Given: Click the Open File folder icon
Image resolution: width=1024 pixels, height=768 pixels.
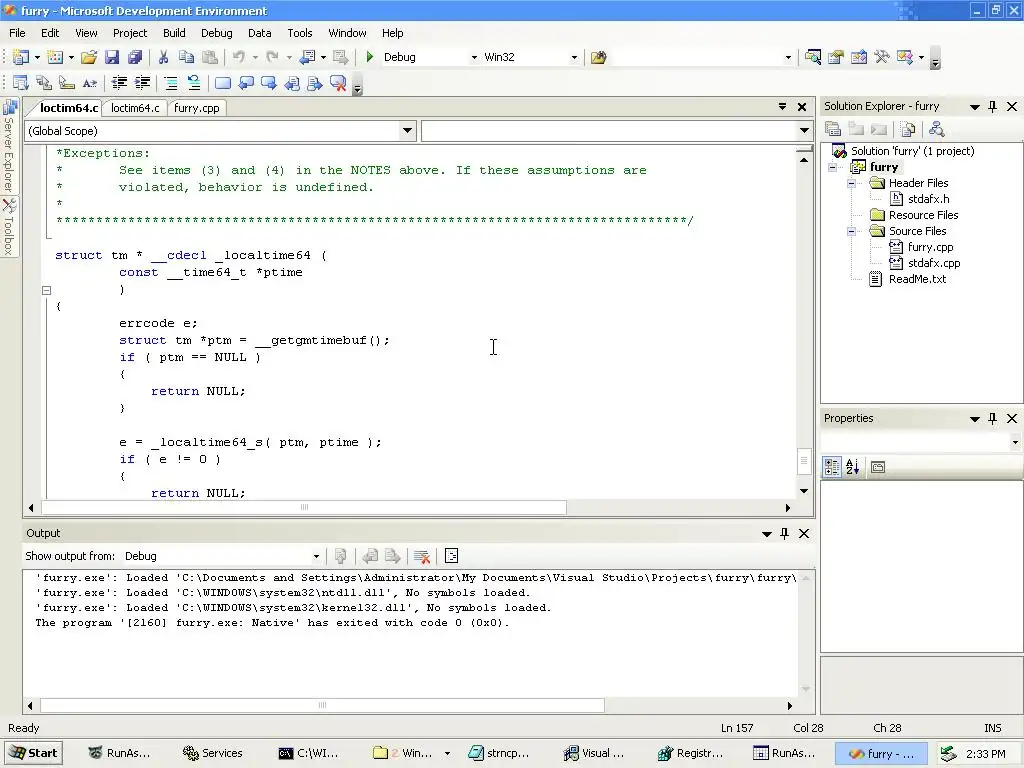Looking at the screenshot, I should coord(89,57).
